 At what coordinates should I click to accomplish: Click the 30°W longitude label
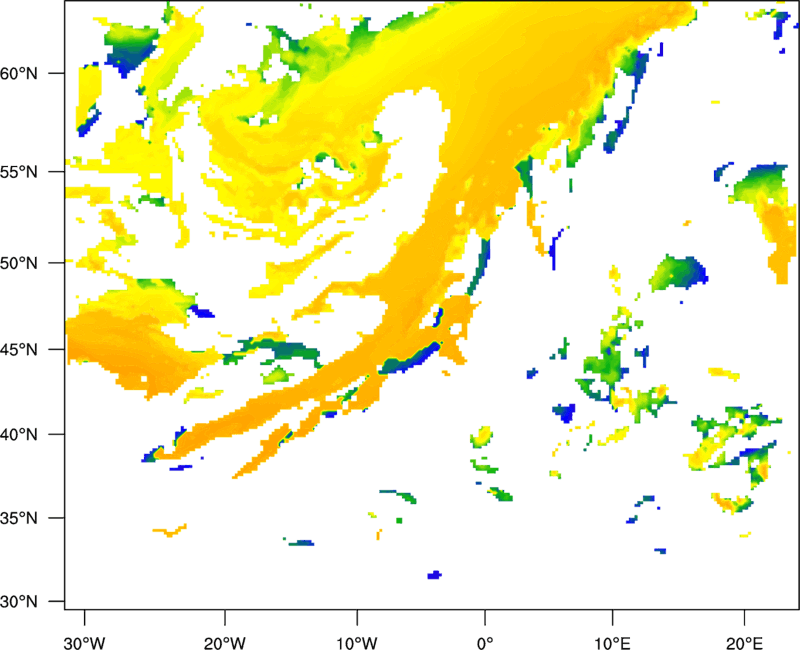85,643
